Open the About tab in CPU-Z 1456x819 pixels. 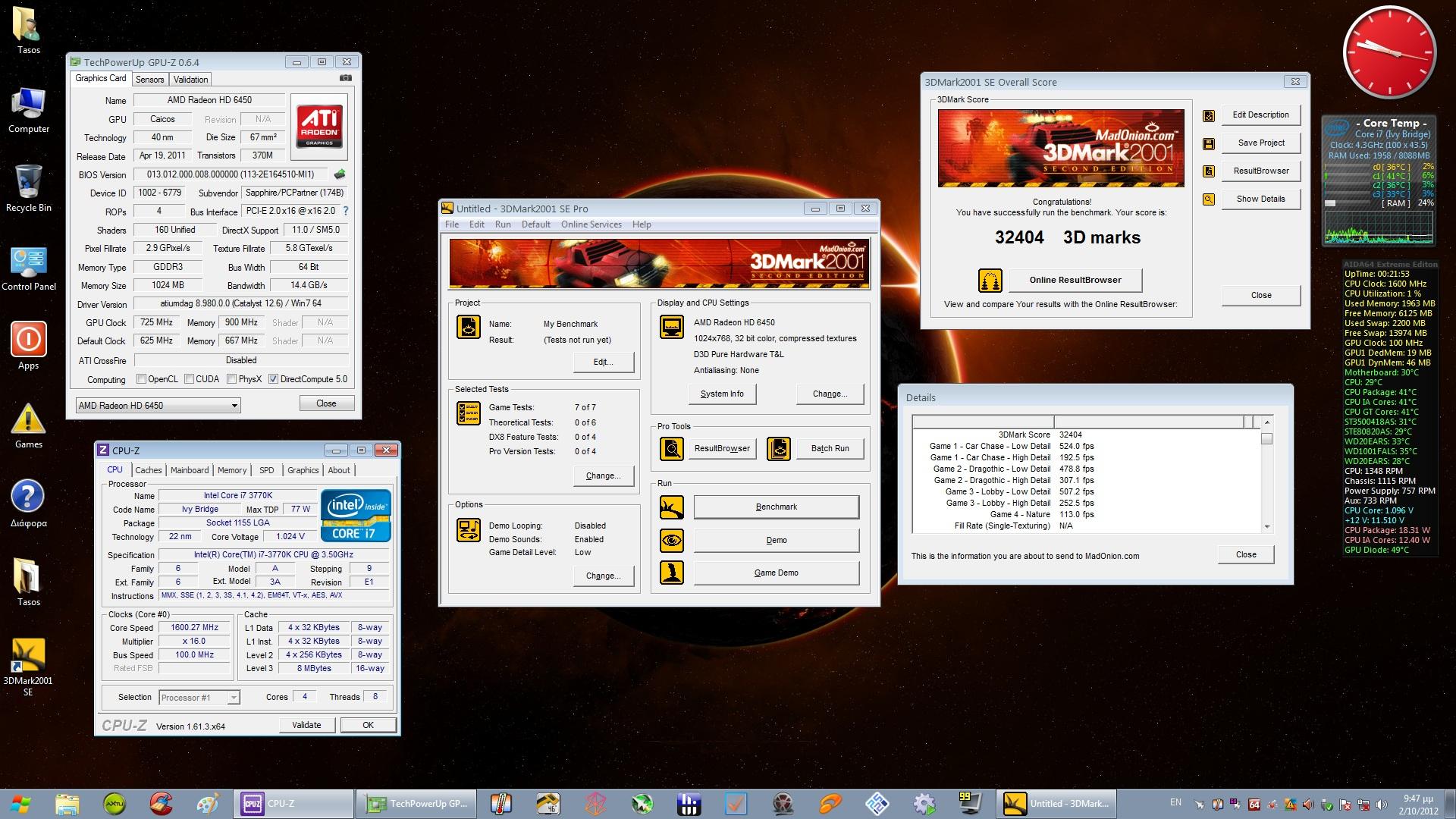point(339,470)
